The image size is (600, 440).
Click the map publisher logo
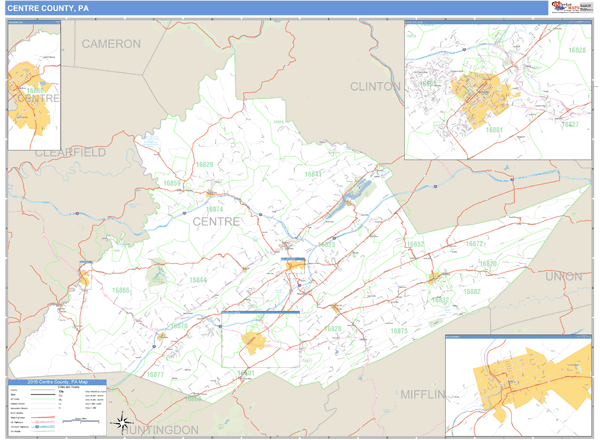click(x=572, y=7)
